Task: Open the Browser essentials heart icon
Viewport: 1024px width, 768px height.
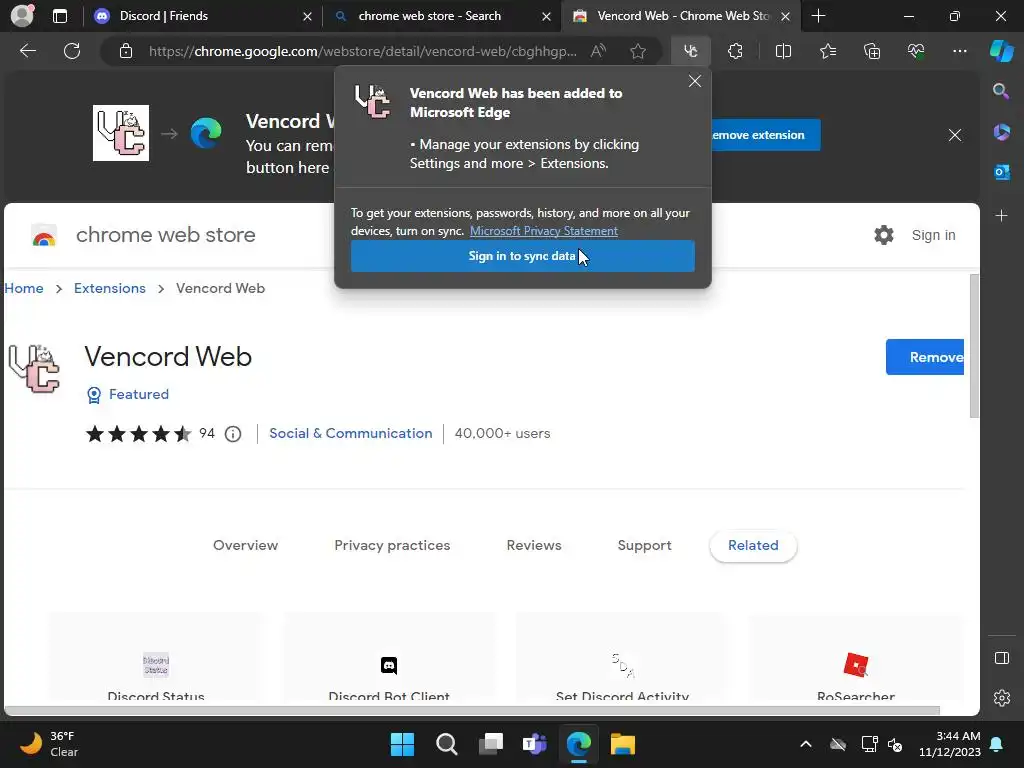Action: [x=916, y=51]
